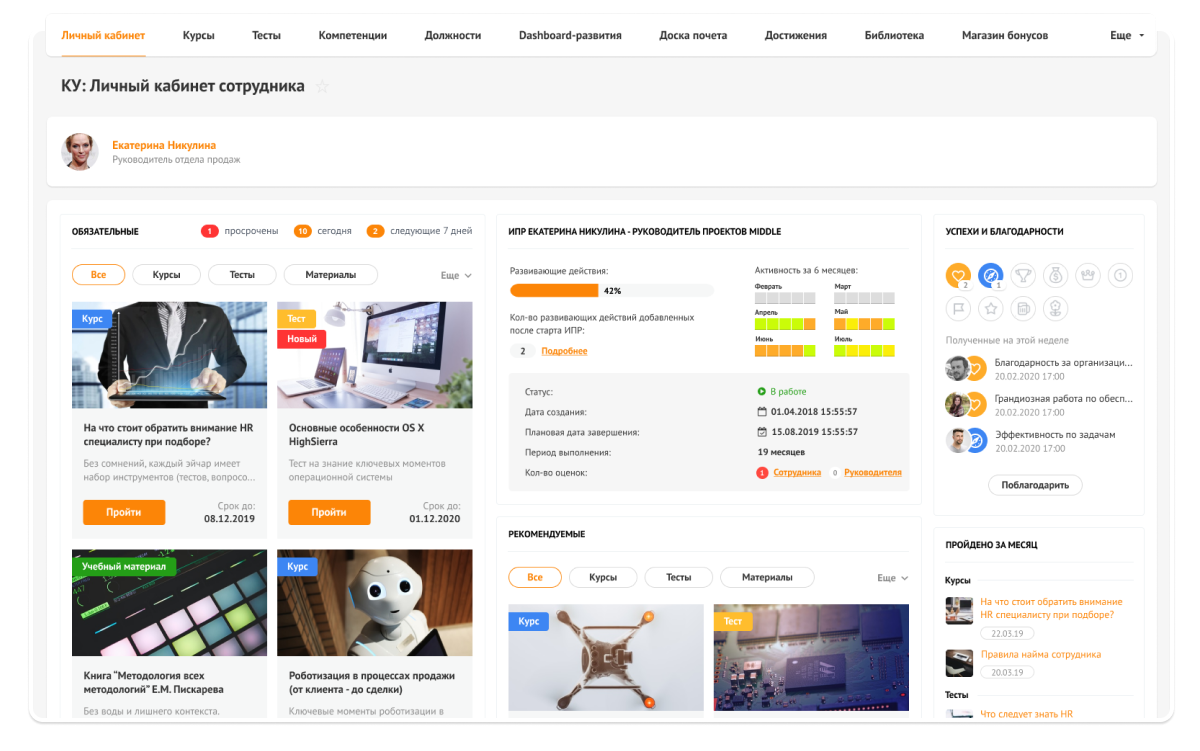The image size is (1200, 751).
Task: Click avatar next to 'Грандиозная работа по обесп…'
Action: coord(958,404)
